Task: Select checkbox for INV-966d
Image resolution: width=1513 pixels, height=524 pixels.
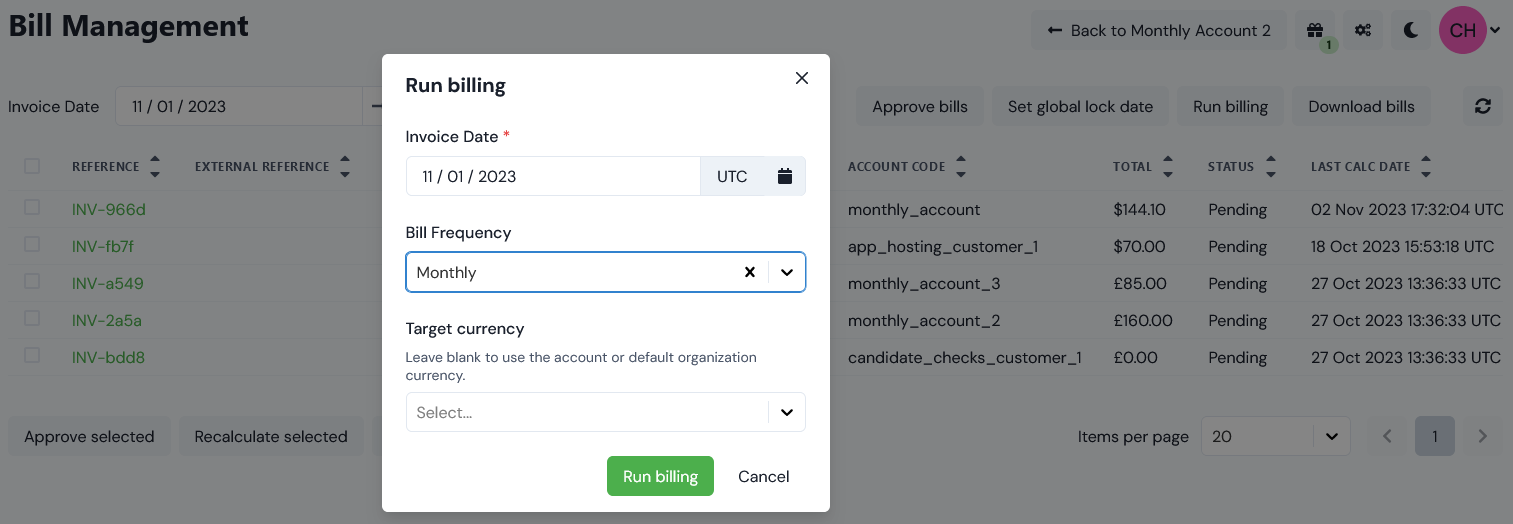Action: pos(32,207)
